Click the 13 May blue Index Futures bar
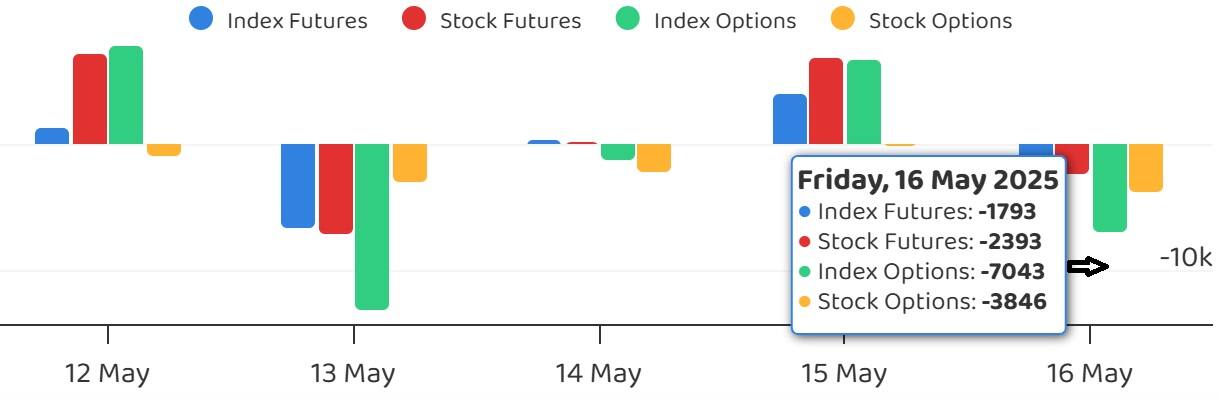 pyautogui.click(x=298, y=186)
